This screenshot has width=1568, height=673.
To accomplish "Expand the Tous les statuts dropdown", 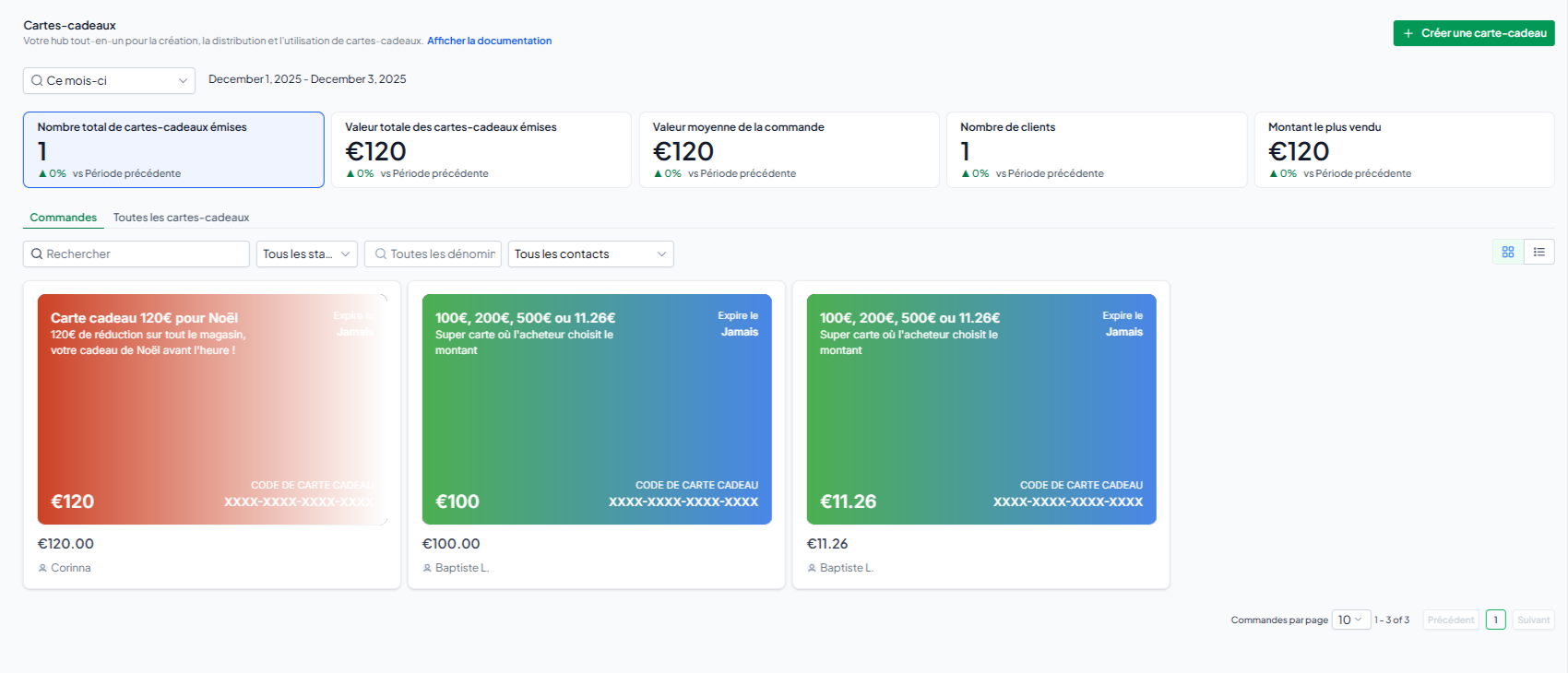I will [x=307, y=254].
